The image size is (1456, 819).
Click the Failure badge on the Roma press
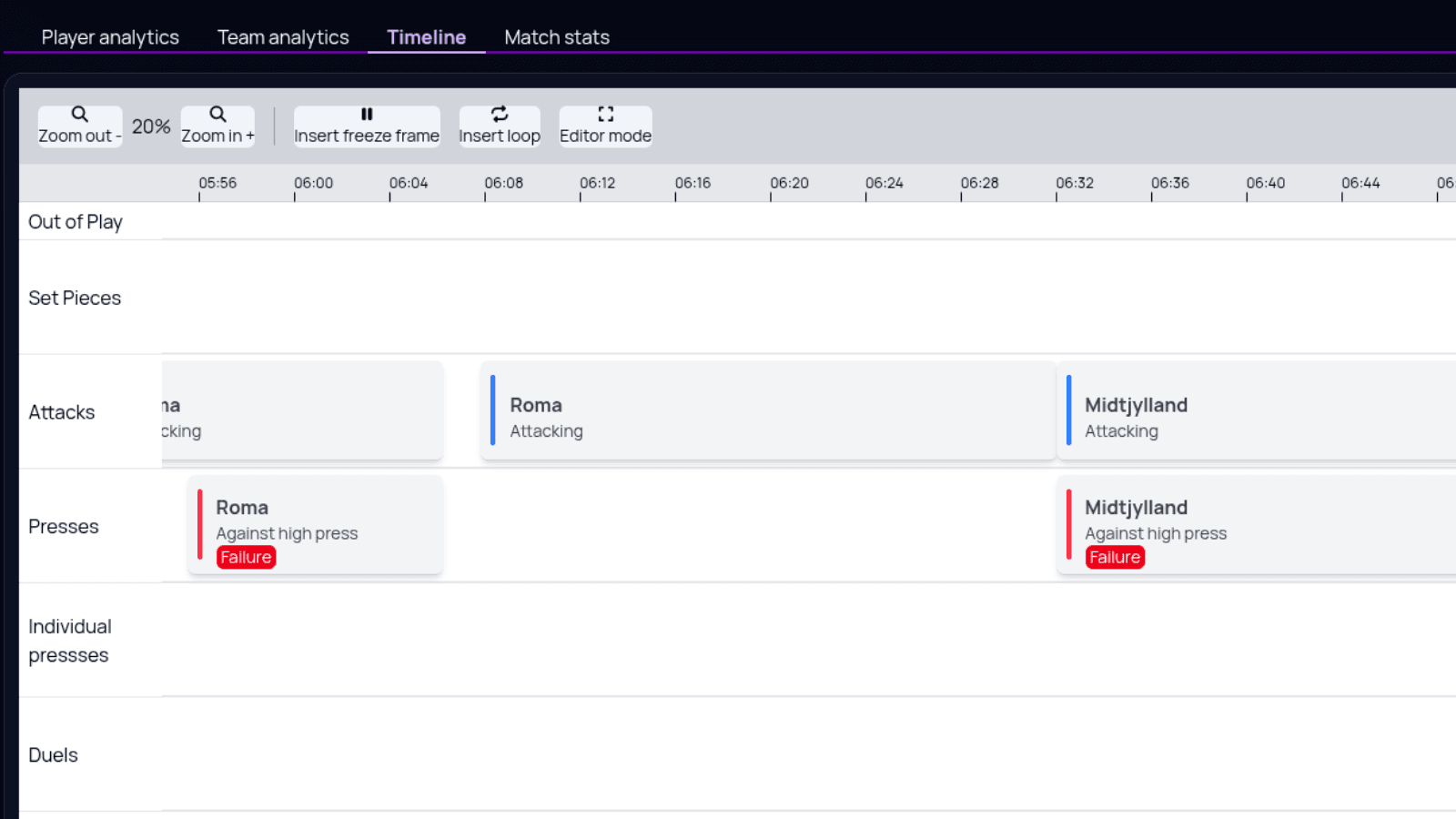pyautogui.click(x=246, y=557)
